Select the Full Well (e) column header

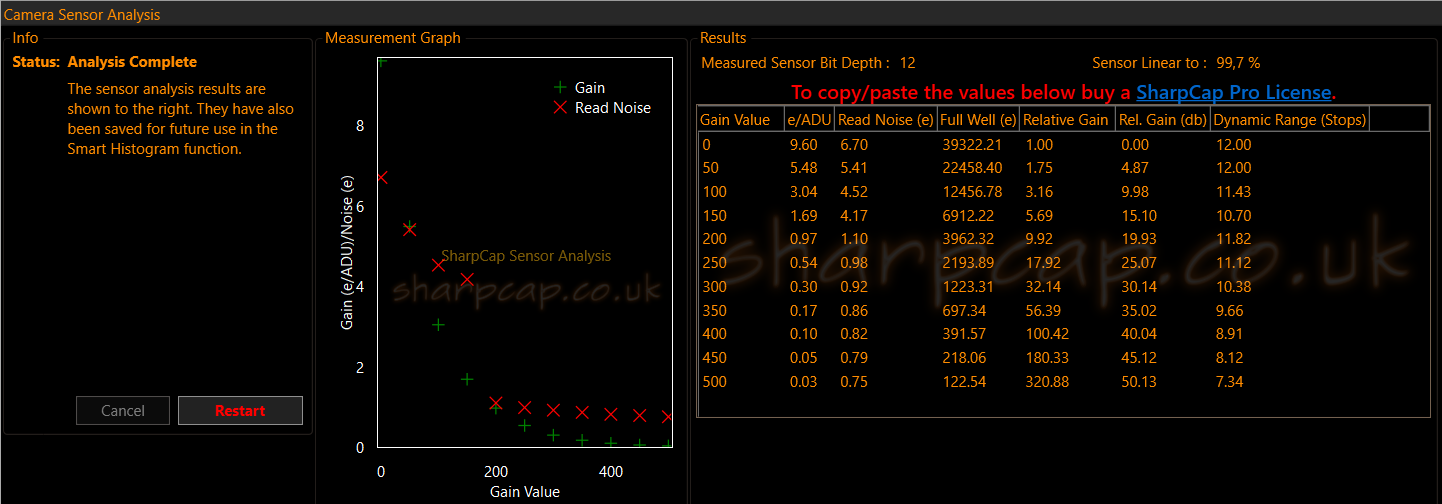point(978,120)
